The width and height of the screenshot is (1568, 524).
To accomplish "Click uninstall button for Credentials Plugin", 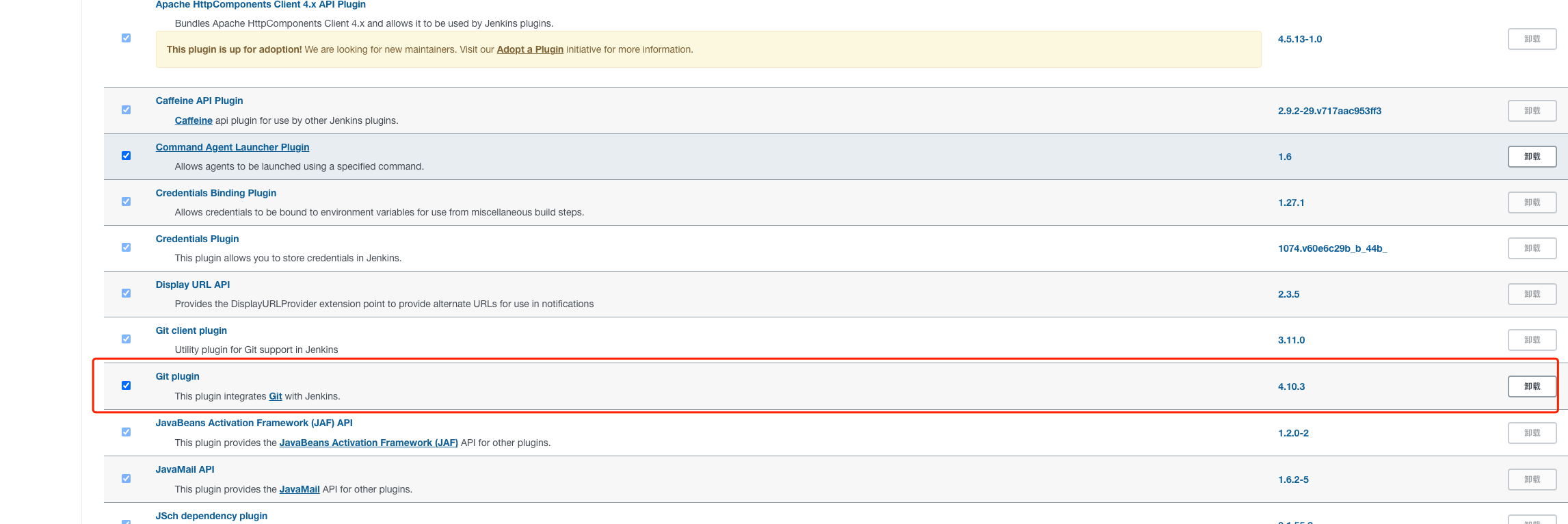I will pos(1532,248).
